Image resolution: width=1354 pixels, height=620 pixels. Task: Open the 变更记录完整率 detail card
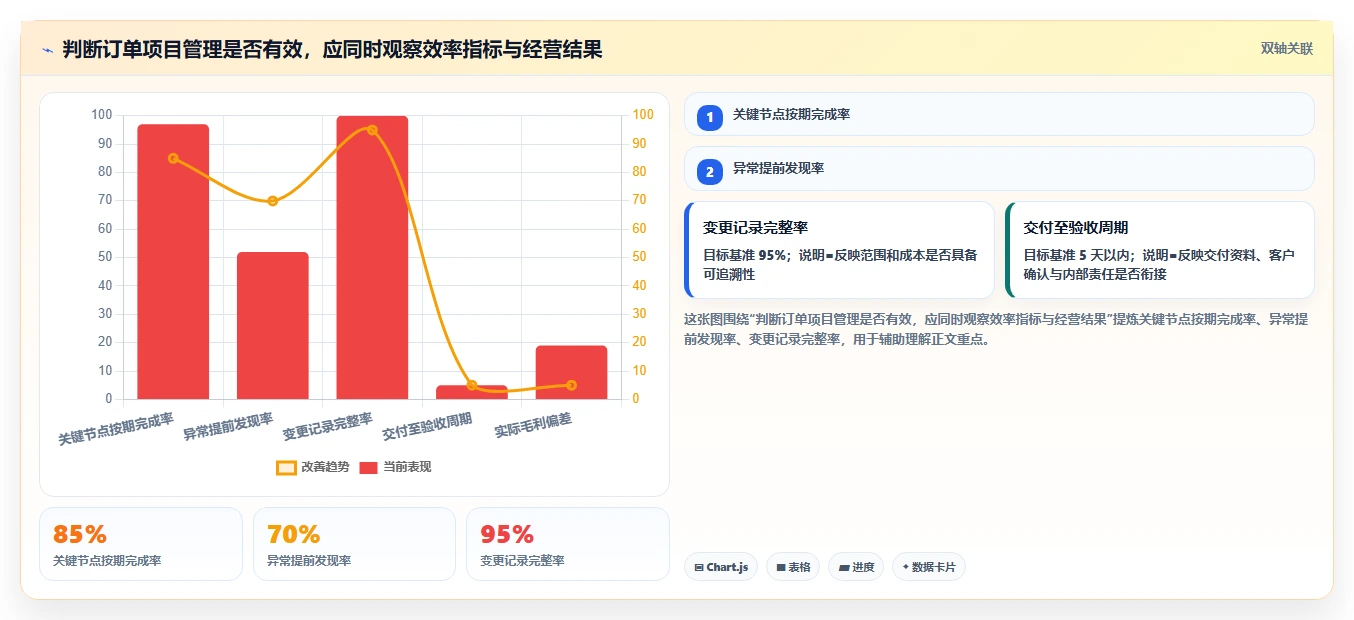pos(840,250)
